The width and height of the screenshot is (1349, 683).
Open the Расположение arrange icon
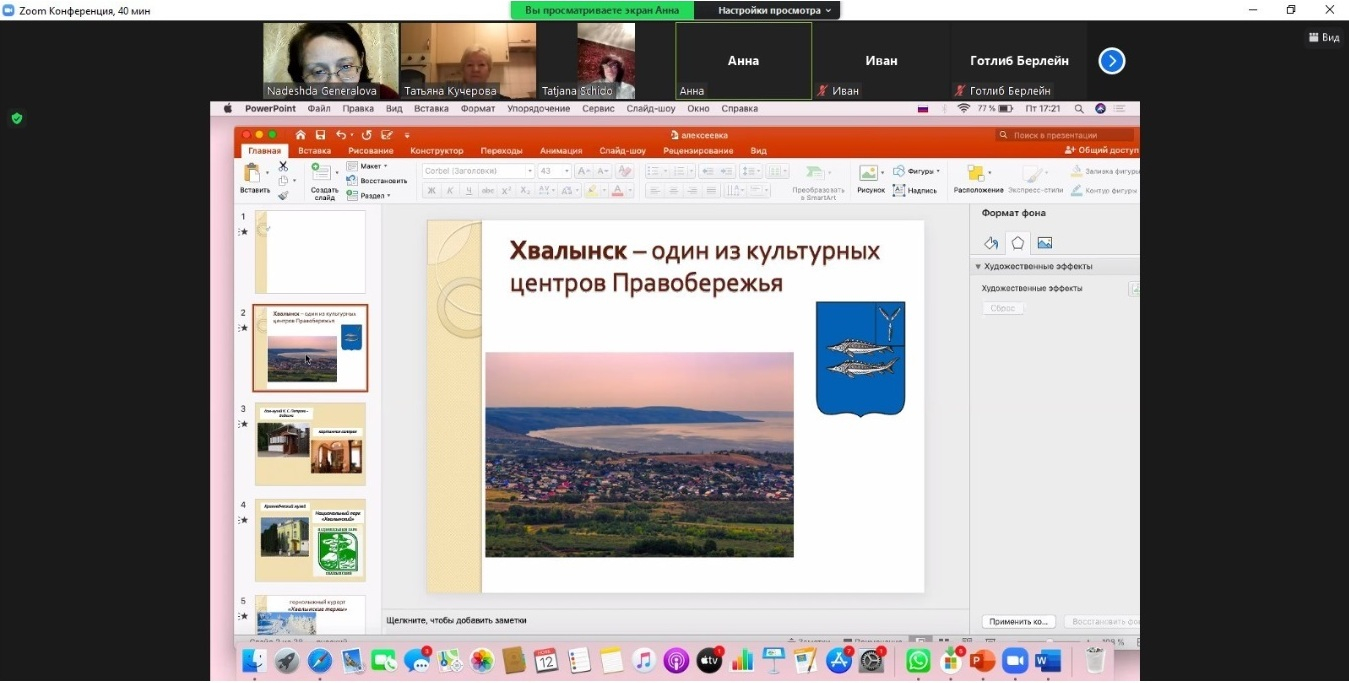pos(976,174)
